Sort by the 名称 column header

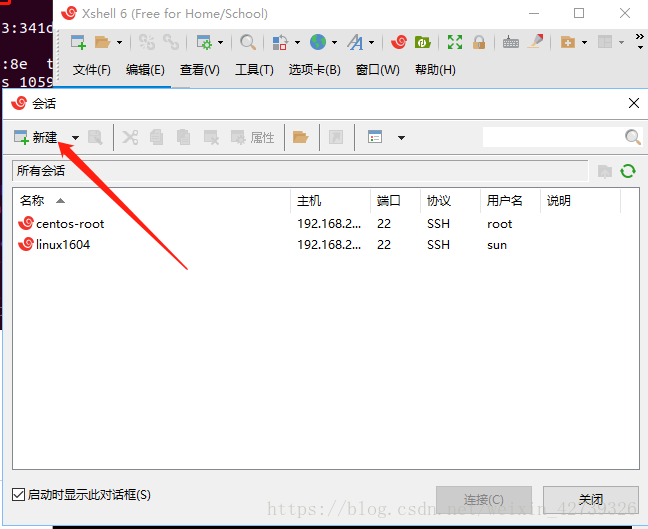pyautogui.click(x=152, y=201)
